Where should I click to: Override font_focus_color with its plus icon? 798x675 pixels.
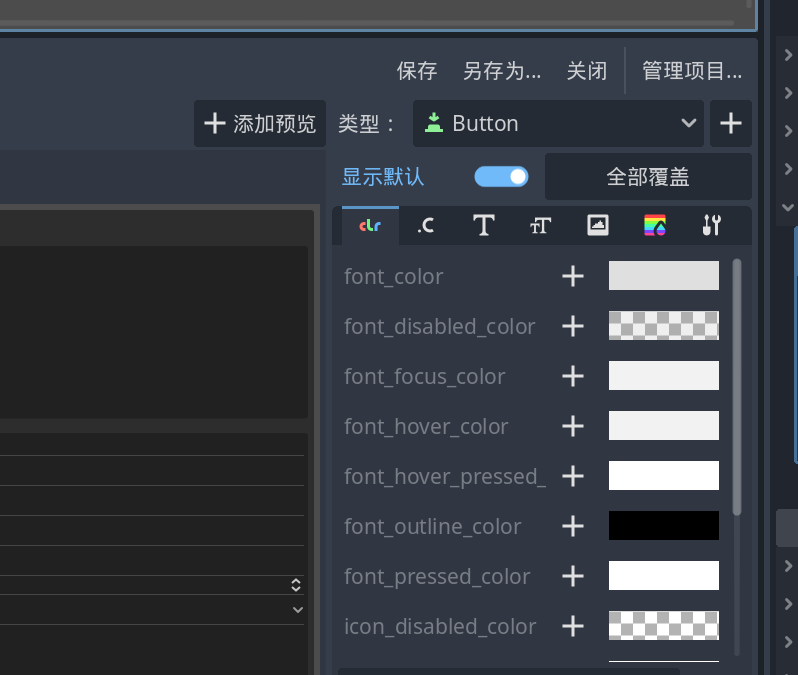(573, 376)
